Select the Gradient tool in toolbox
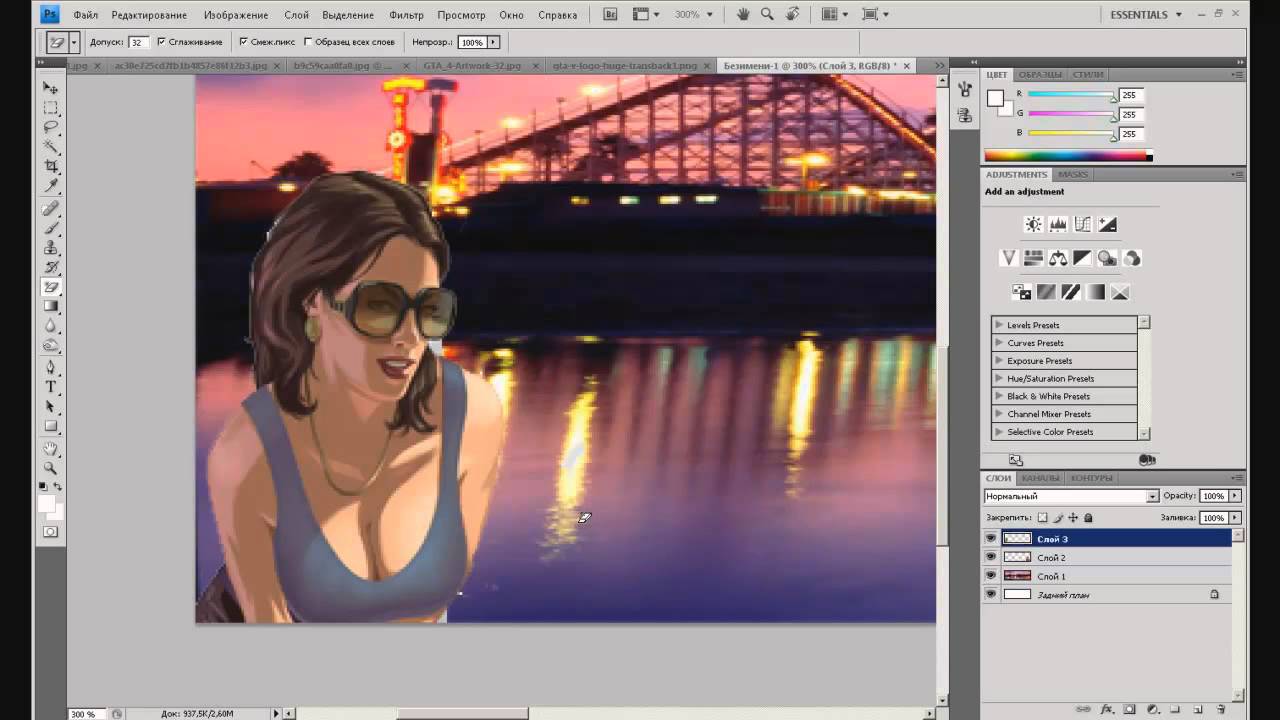Image resolution: width=1280 pixels, height=720 pixels. coord(51,307)
